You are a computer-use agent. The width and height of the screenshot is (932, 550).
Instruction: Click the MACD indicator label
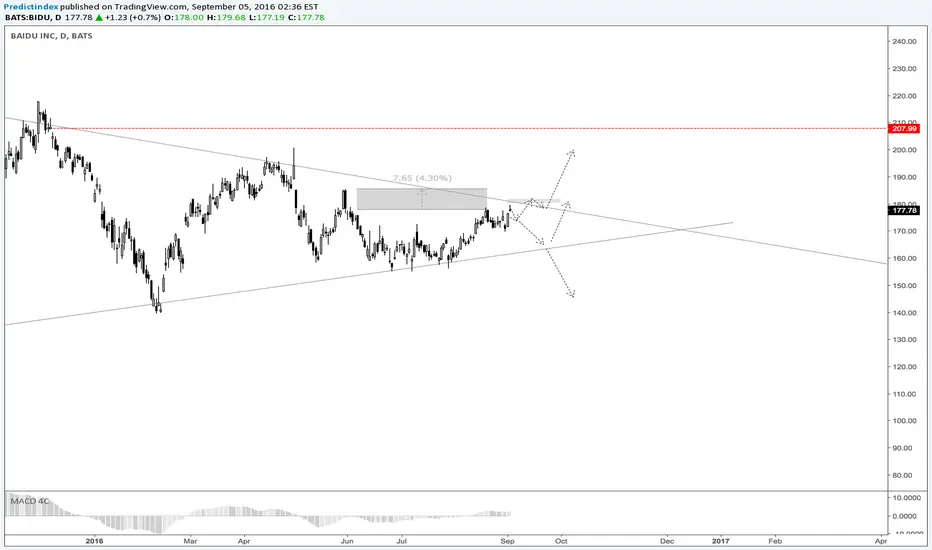pyautogui.click(x=30, y=501)
